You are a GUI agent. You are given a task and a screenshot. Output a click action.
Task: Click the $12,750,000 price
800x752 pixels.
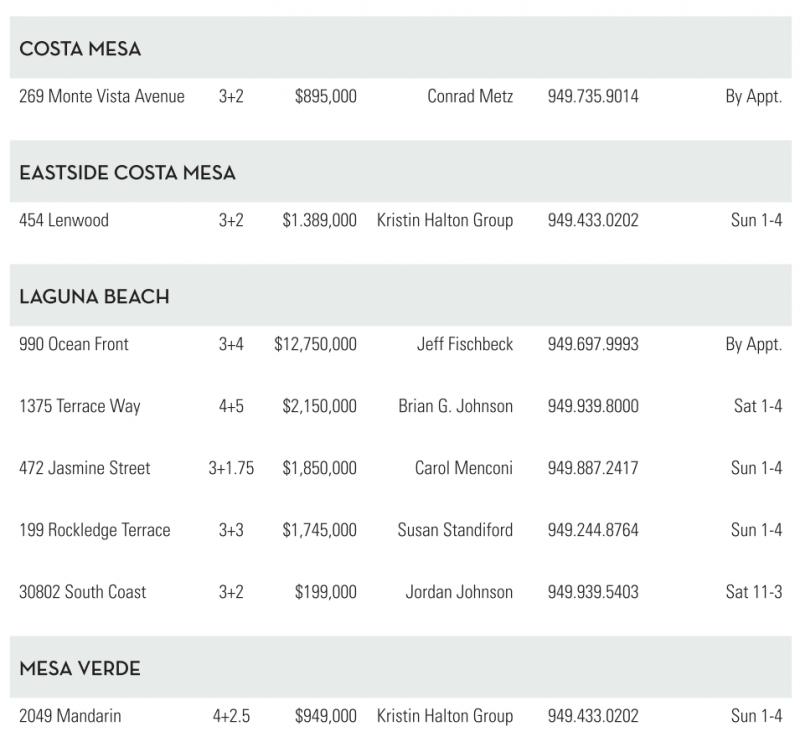tap(315, 344)
